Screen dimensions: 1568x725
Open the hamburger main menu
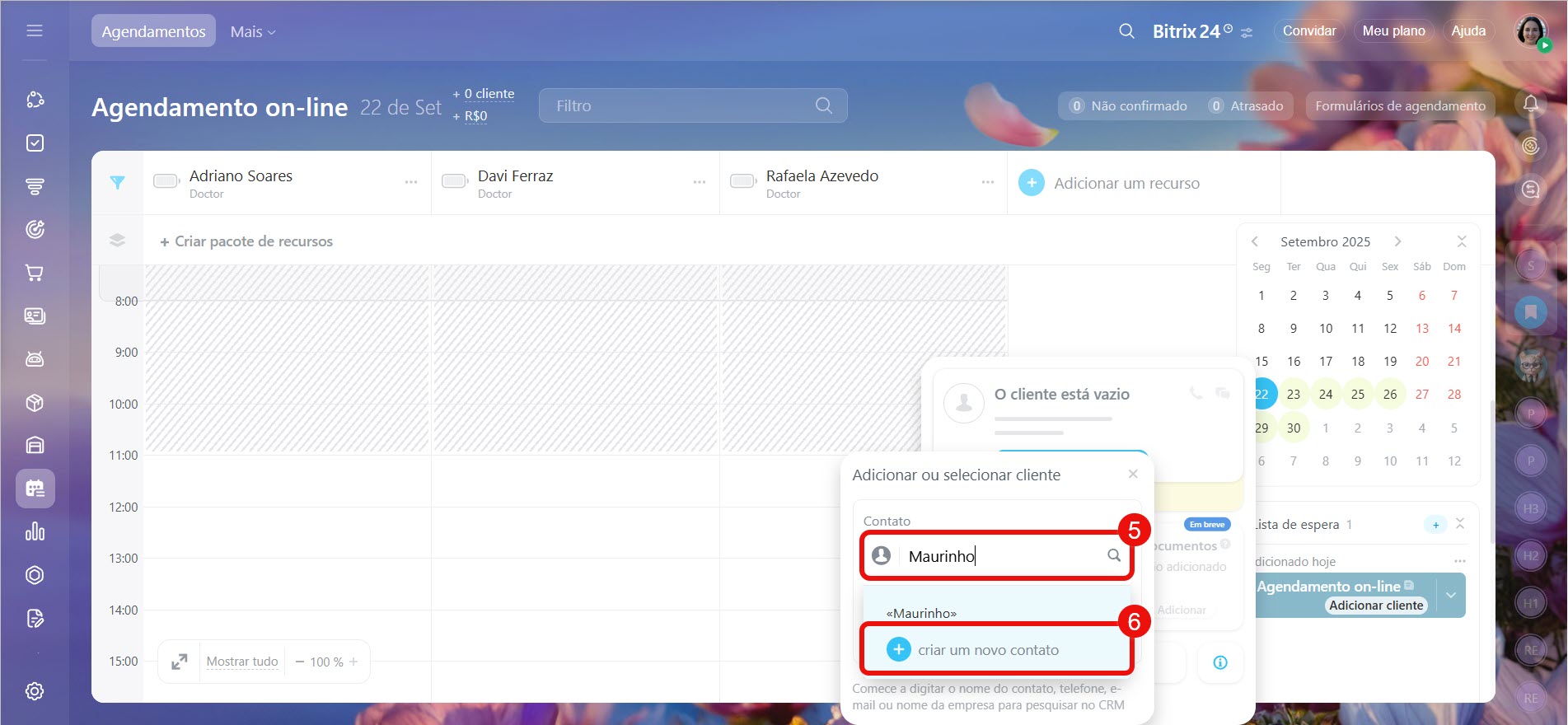click(35, 30)
